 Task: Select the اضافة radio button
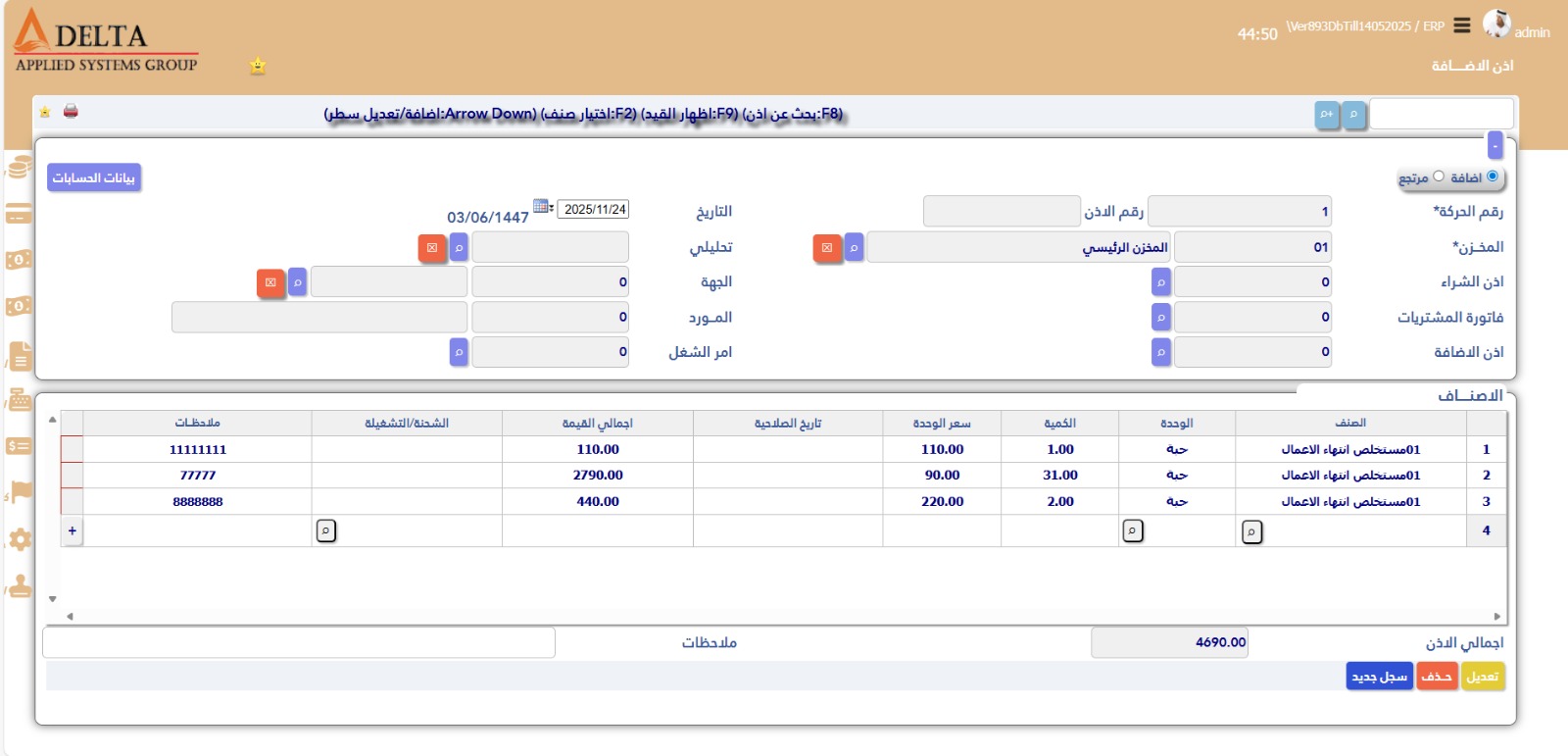[1493, 176]
